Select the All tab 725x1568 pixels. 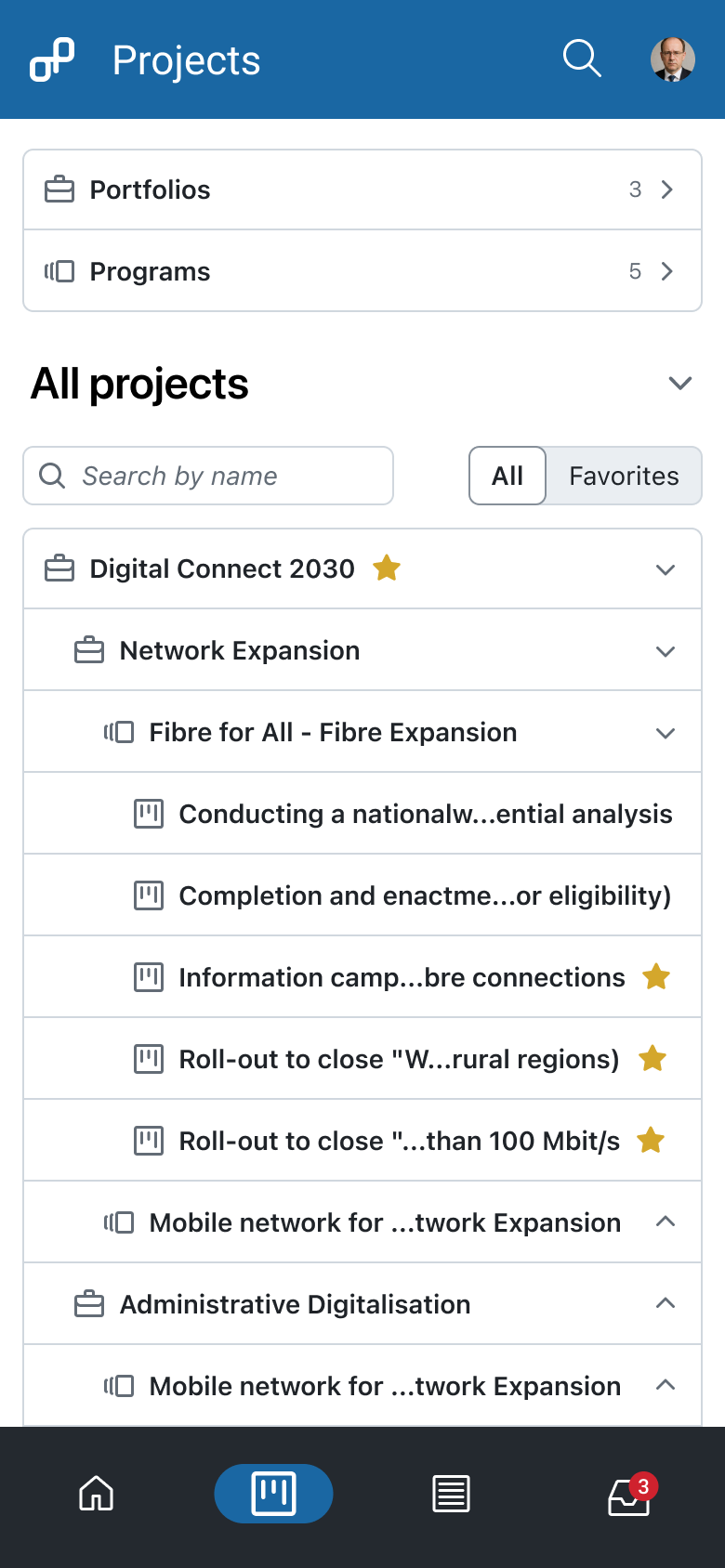click(507, 476)
